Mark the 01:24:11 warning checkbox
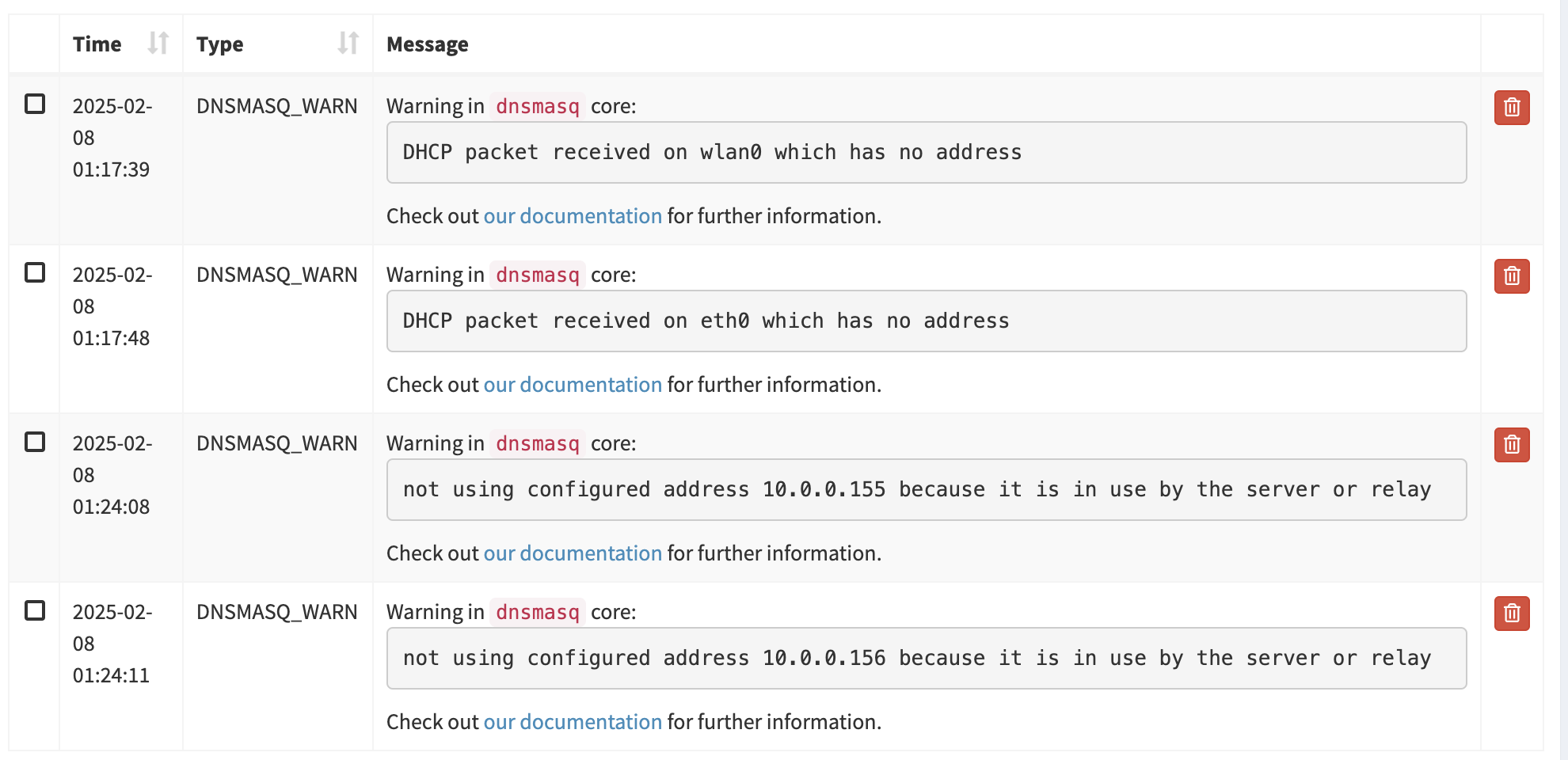 [35, 610]
